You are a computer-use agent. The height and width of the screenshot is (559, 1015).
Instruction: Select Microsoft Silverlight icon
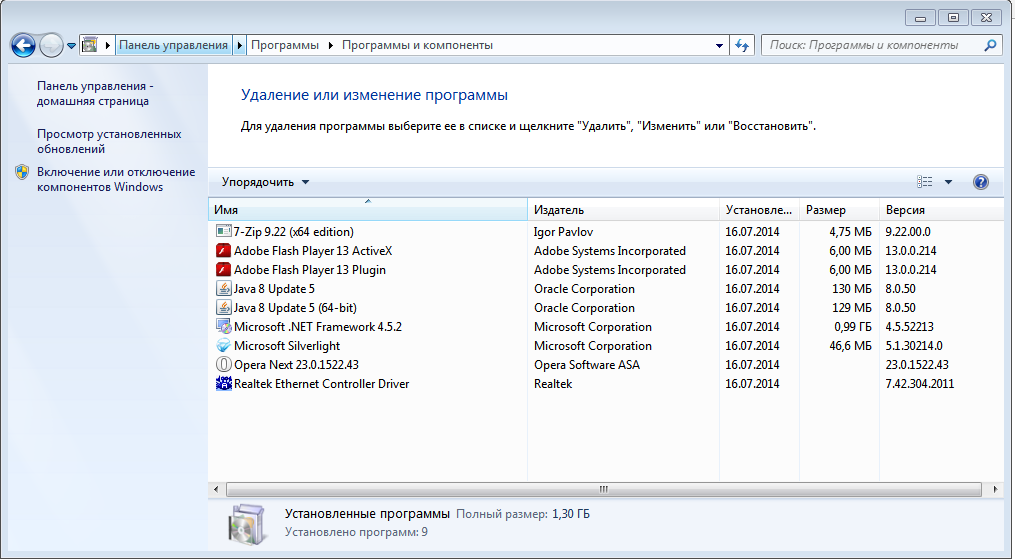(223, 345)
